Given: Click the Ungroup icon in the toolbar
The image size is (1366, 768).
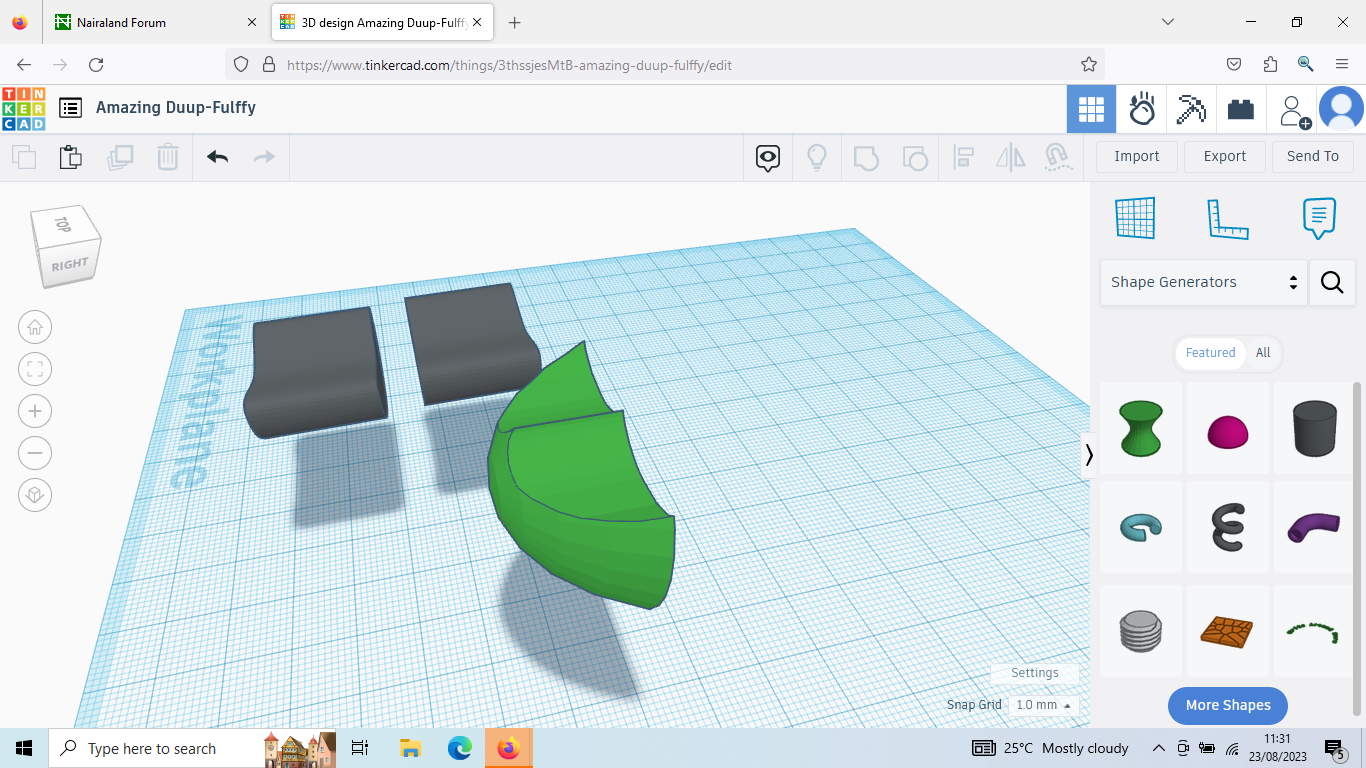Looking at the screenshot, I should click(915, 157).
